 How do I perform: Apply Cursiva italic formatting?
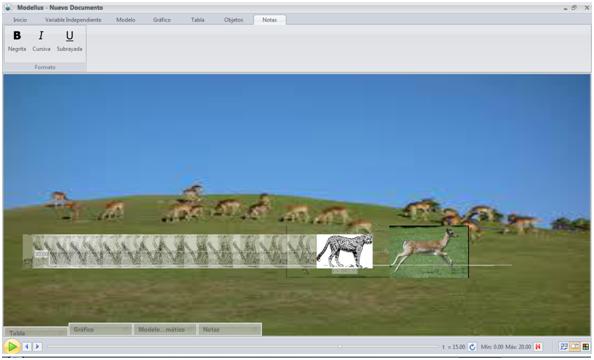[41, 41]
